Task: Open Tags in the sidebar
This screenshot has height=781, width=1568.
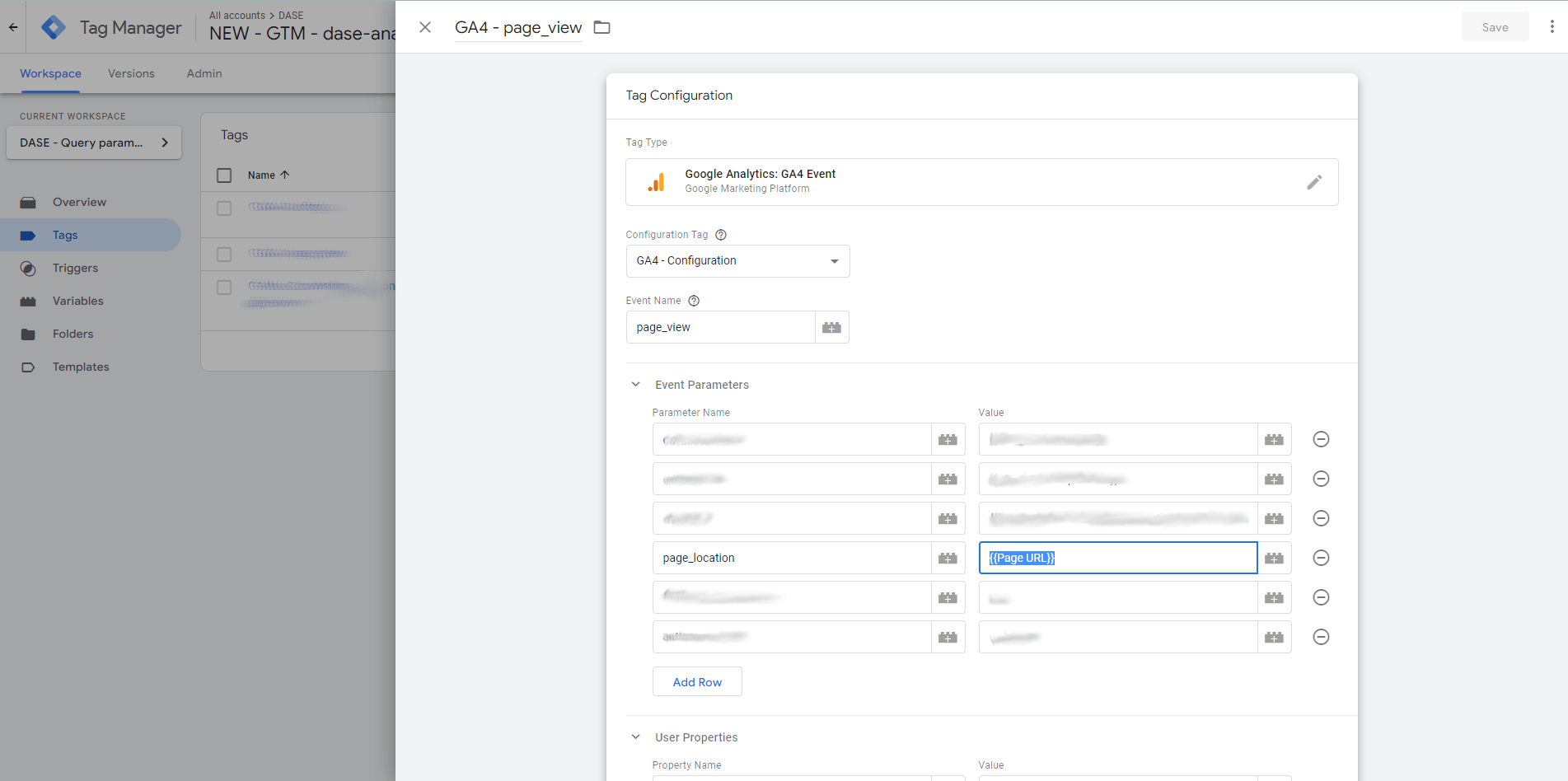Action: [x=91, y=235]
